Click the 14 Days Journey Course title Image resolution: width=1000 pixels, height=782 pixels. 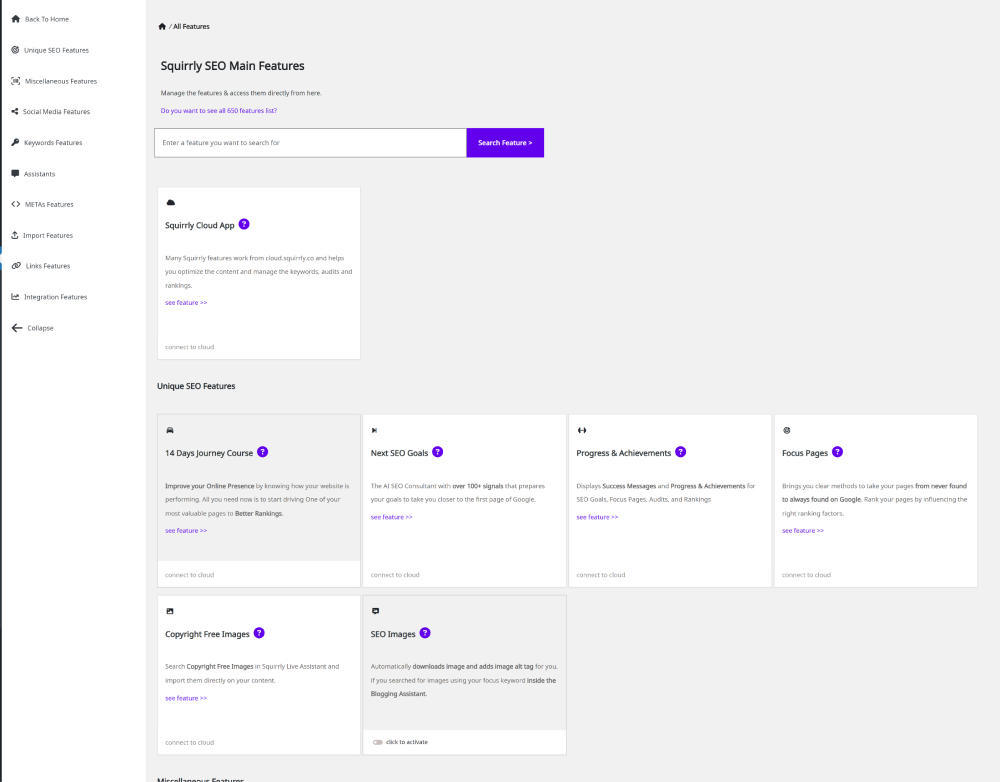click(x=209, y=453)
